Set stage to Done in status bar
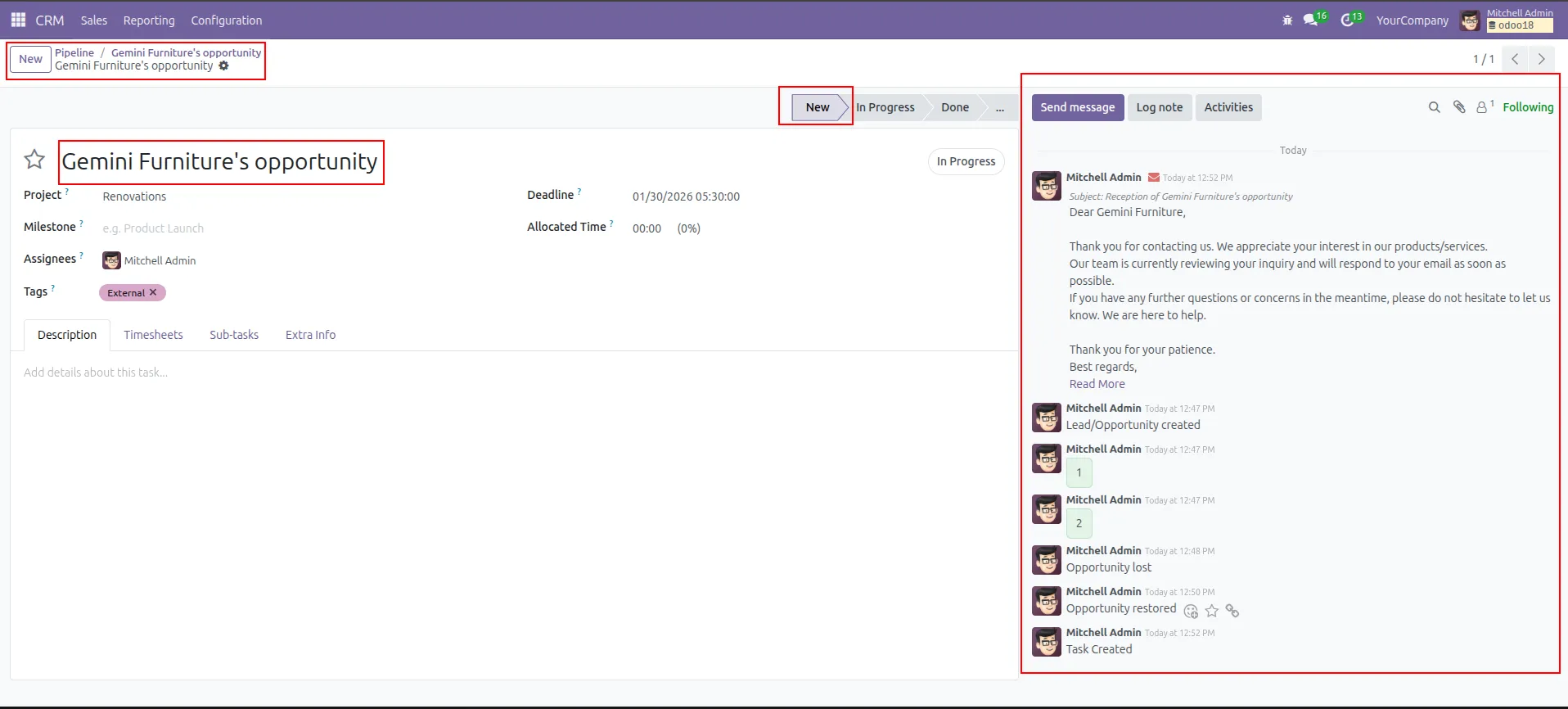This screenshot has height=709, width=1568. [x=954, y=107]
